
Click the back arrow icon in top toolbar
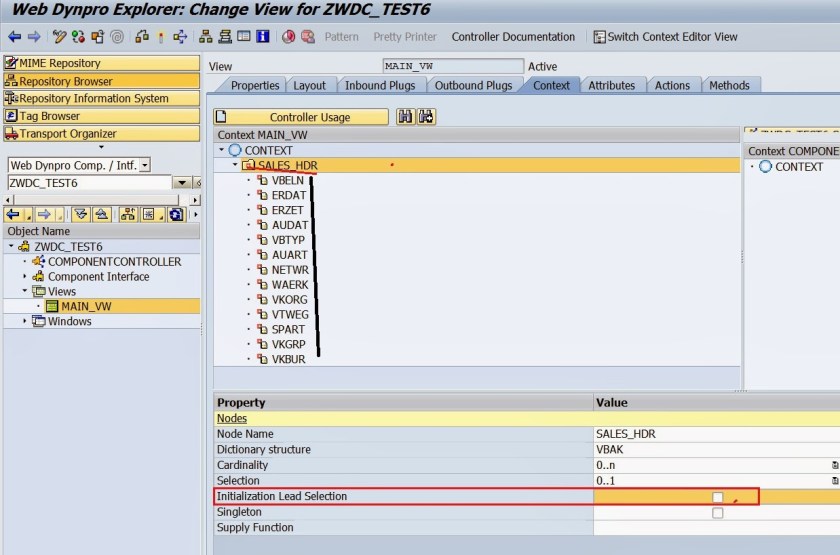point(14,36)
